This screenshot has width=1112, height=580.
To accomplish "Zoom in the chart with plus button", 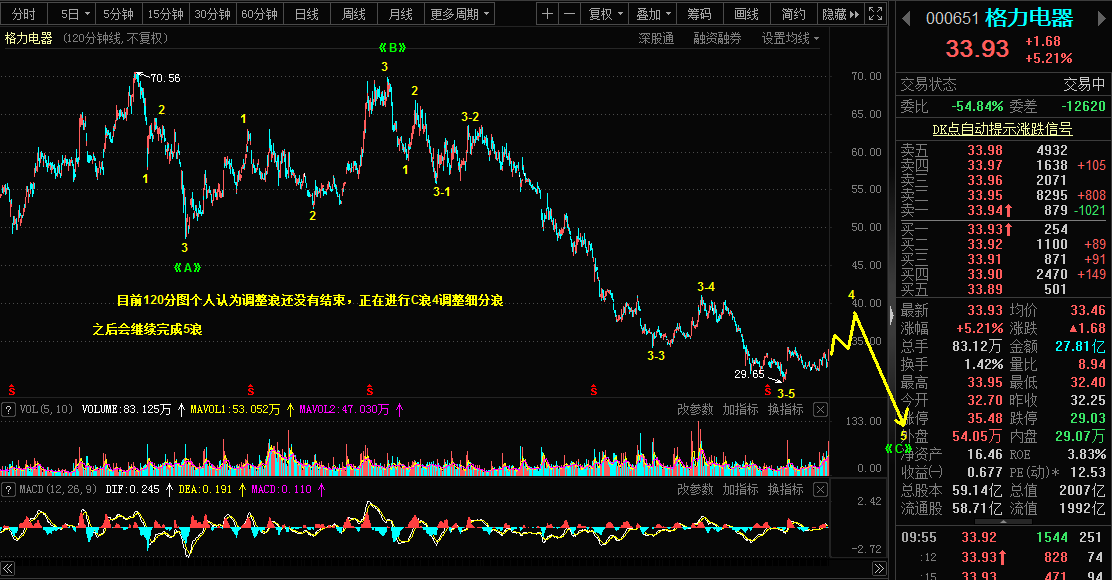I will pos(547,13).
